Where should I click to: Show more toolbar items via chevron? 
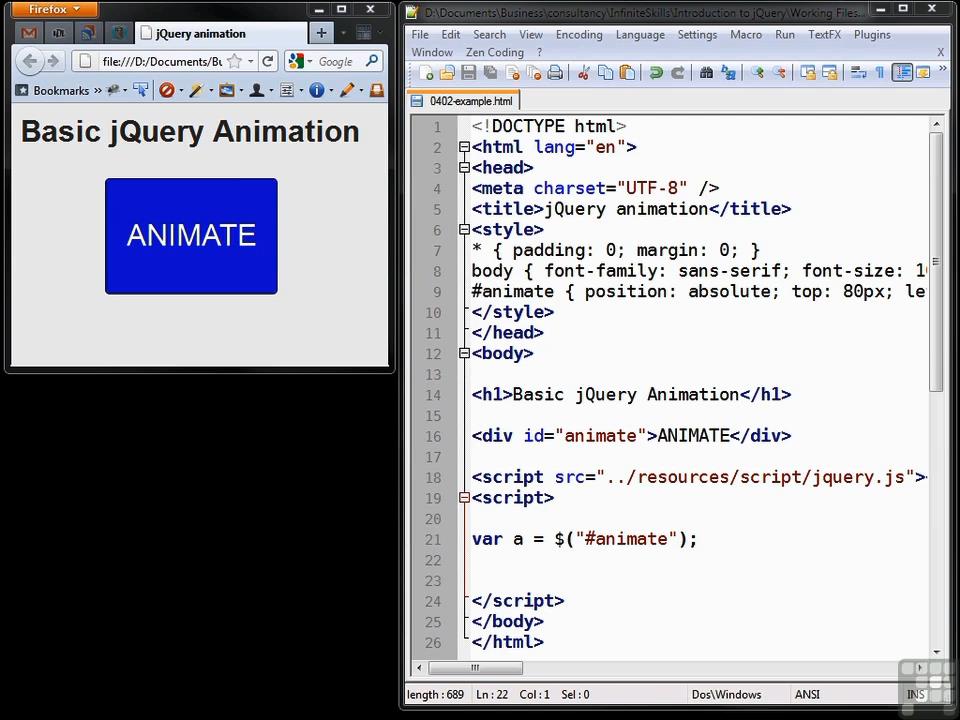click(x=942, y=69)
